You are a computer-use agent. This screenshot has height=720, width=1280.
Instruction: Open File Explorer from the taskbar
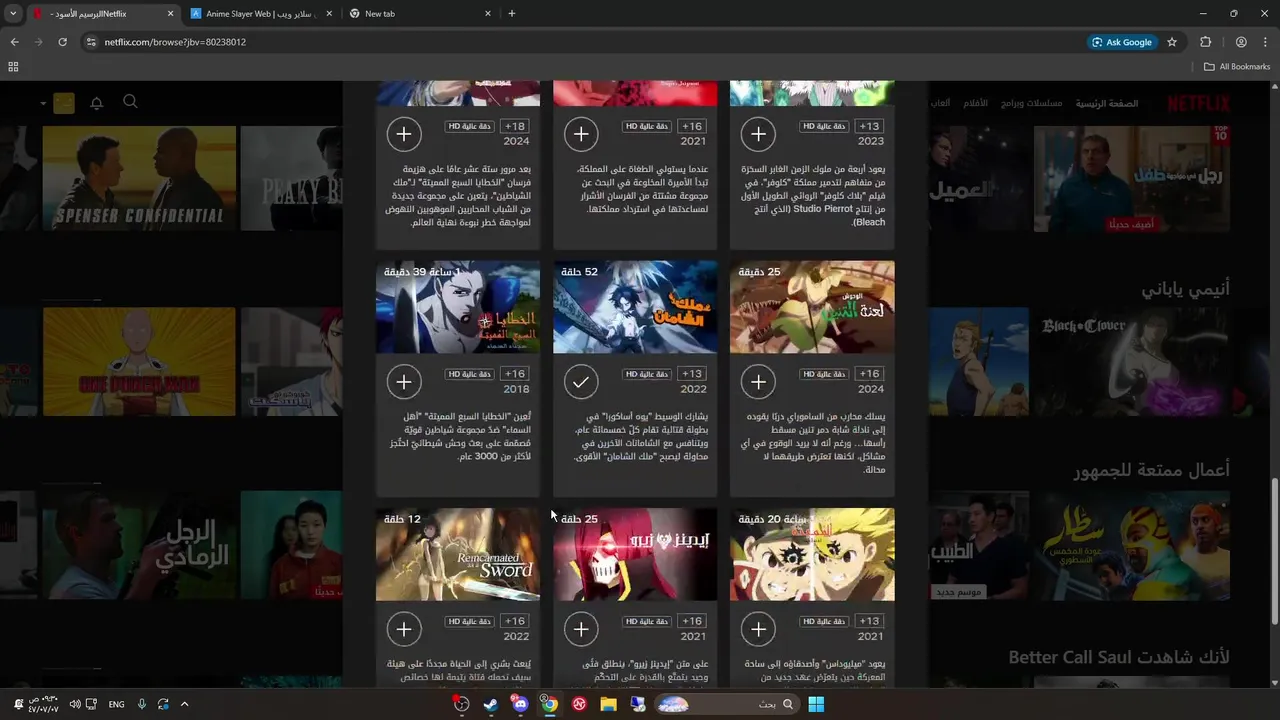(608, 704)
